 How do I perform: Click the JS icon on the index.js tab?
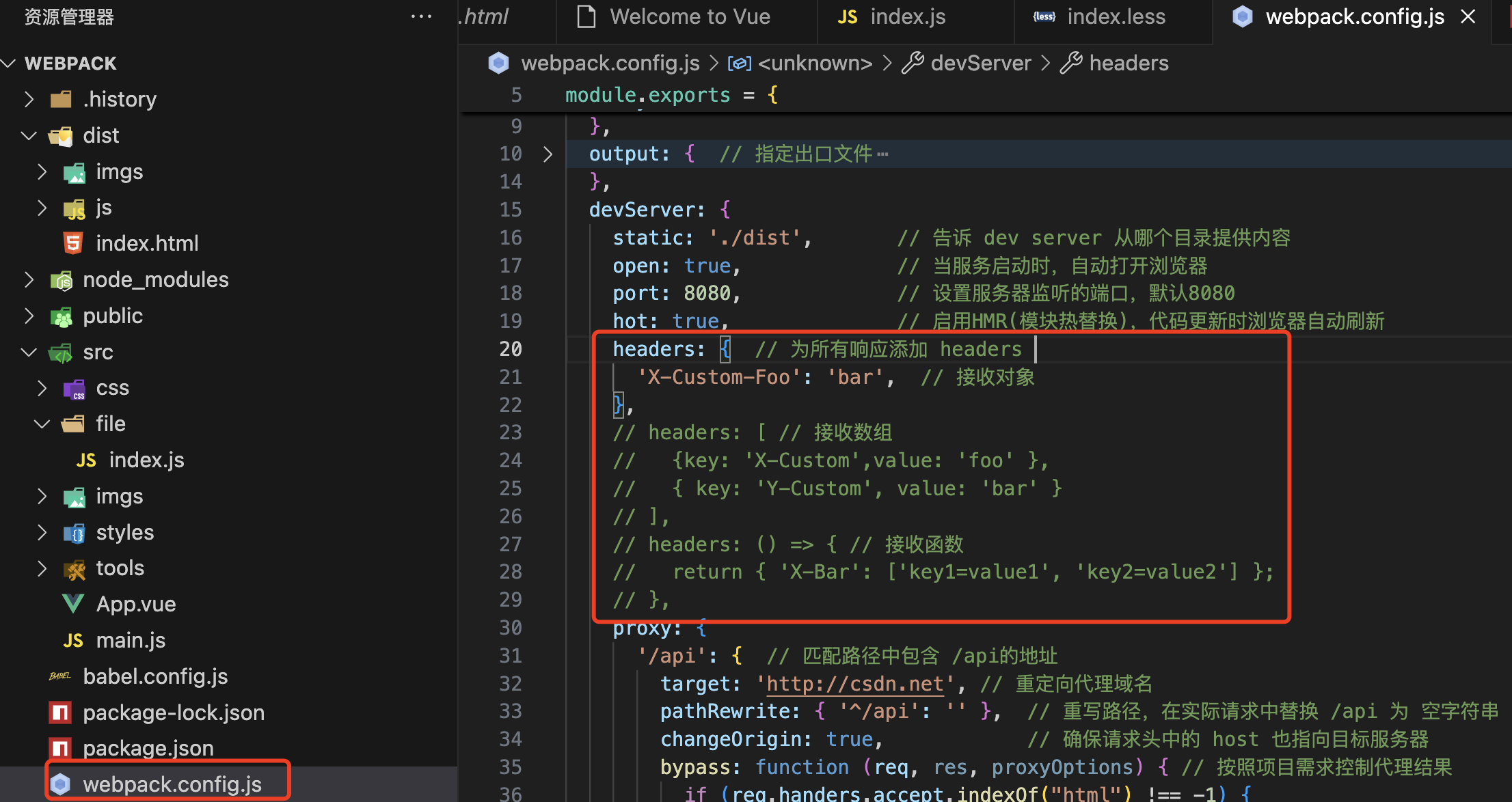pyautogui.click(x=848, y=16)
